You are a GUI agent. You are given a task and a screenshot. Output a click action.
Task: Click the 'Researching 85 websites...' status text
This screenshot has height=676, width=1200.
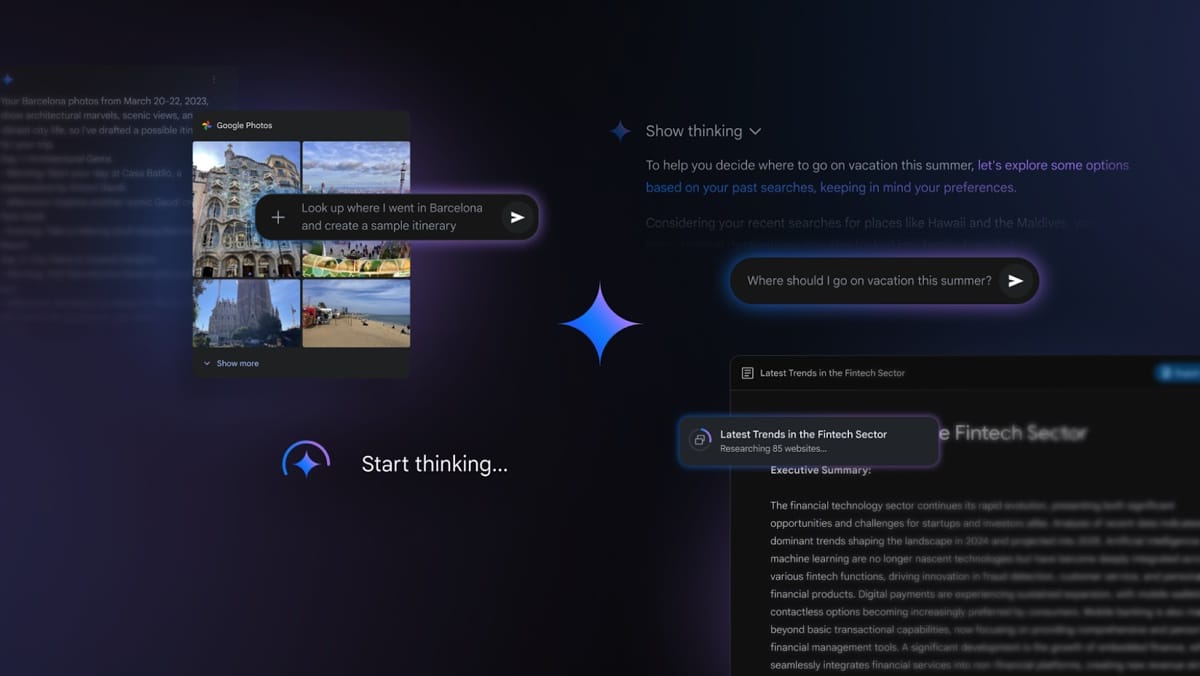[x=773, y=449]
